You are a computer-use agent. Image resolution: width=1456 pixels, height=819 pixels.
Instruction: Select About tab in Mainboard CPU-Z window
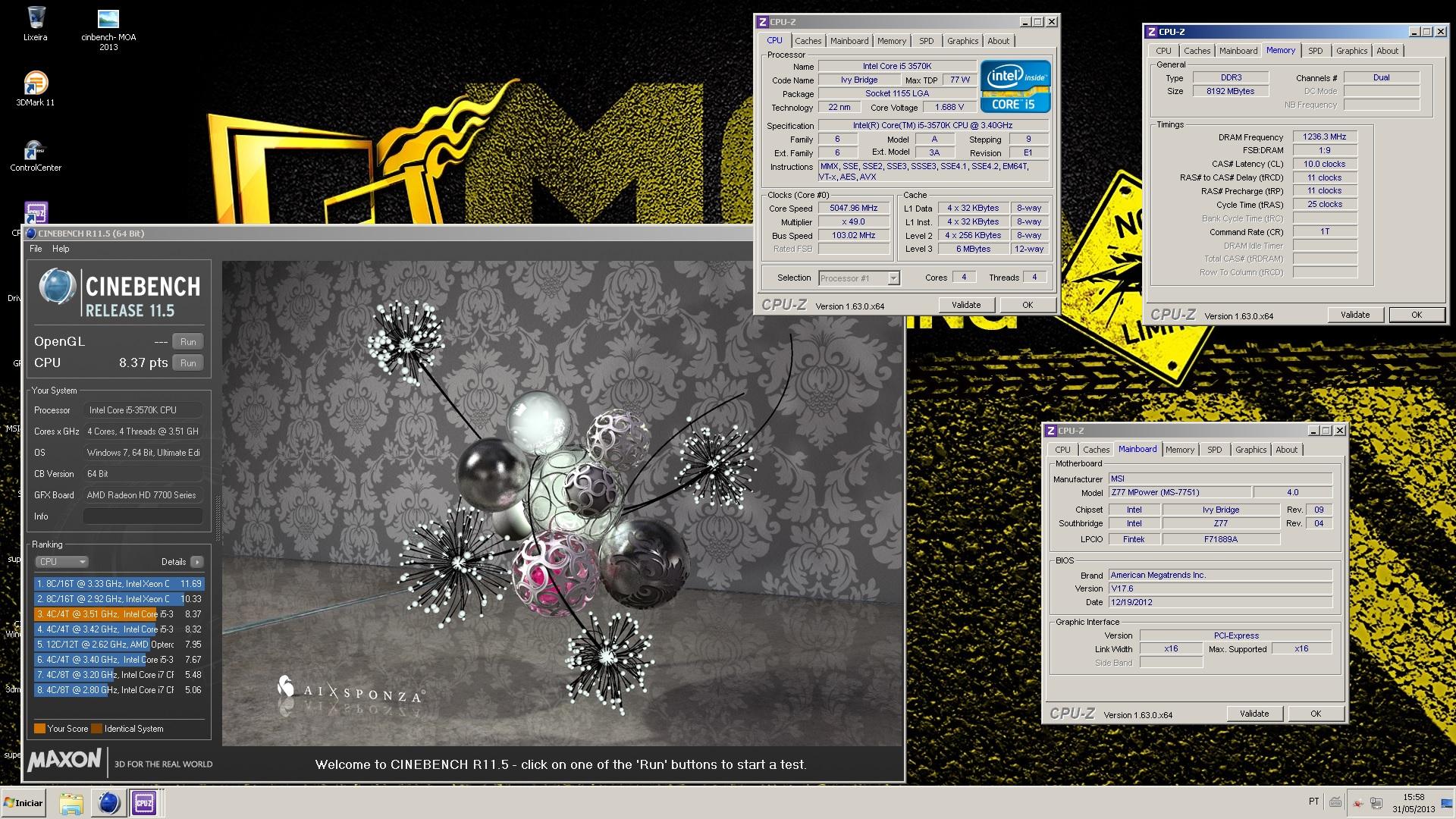coord(1287,450)
